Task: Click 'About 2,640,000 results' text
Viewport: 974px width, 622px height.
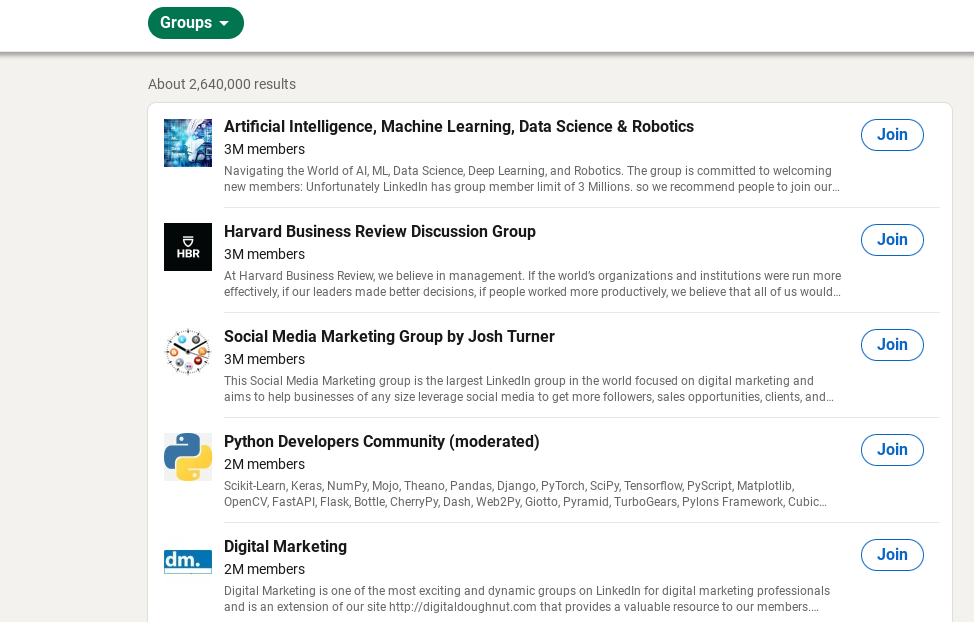Action: 222,85
